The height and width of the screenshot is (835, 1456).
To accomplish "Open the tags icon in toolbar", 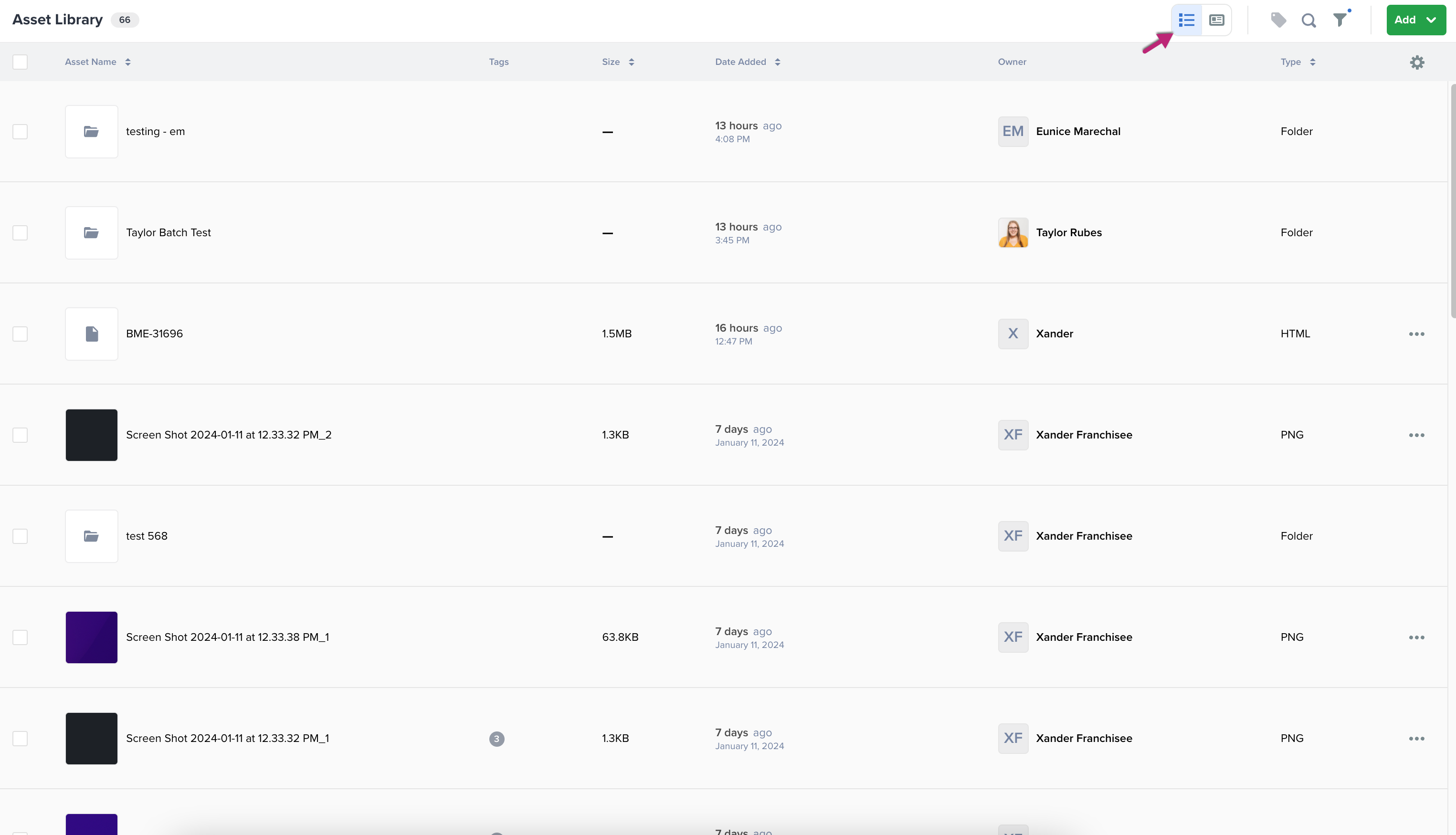I will coord(1278,20).
